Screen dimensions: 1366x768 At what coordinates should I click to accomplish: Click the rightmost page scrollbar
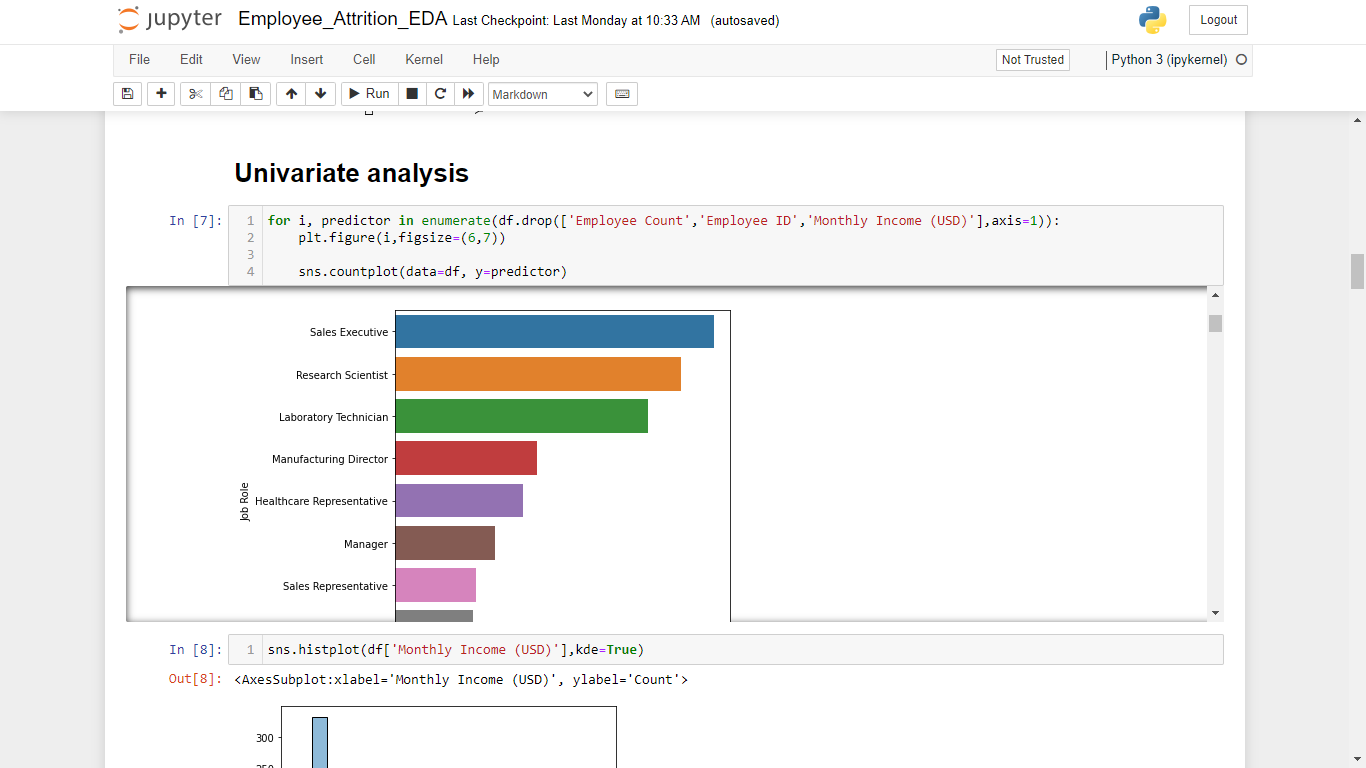point(1357,271)
